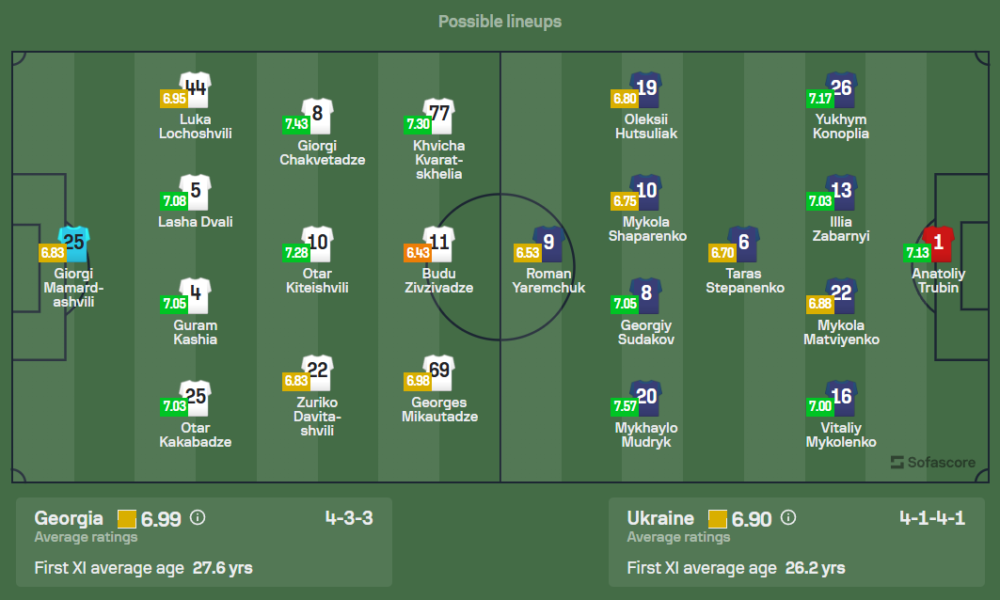Open Luka Lochoshvili's number 44 jersey

coord(194,88)
